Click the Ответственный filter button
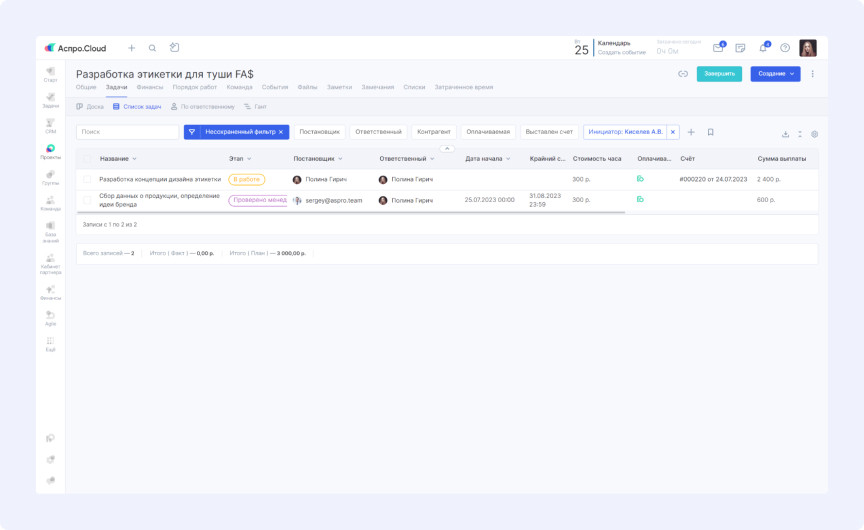Image resolution: width=864 pixels, height=530 pixels. [378, 132]
